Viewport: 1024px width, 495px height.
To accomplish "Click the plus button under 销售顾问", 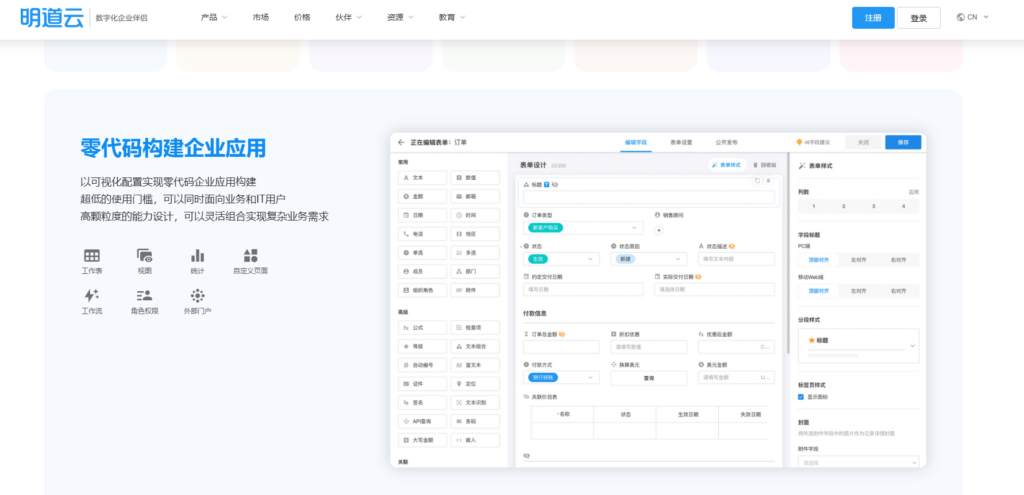I will [x=659, y=229].
